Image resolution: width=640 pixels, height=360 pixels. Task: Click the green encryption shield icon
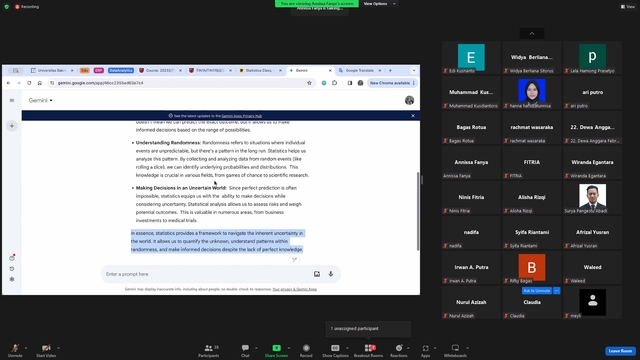click(7, 7)
